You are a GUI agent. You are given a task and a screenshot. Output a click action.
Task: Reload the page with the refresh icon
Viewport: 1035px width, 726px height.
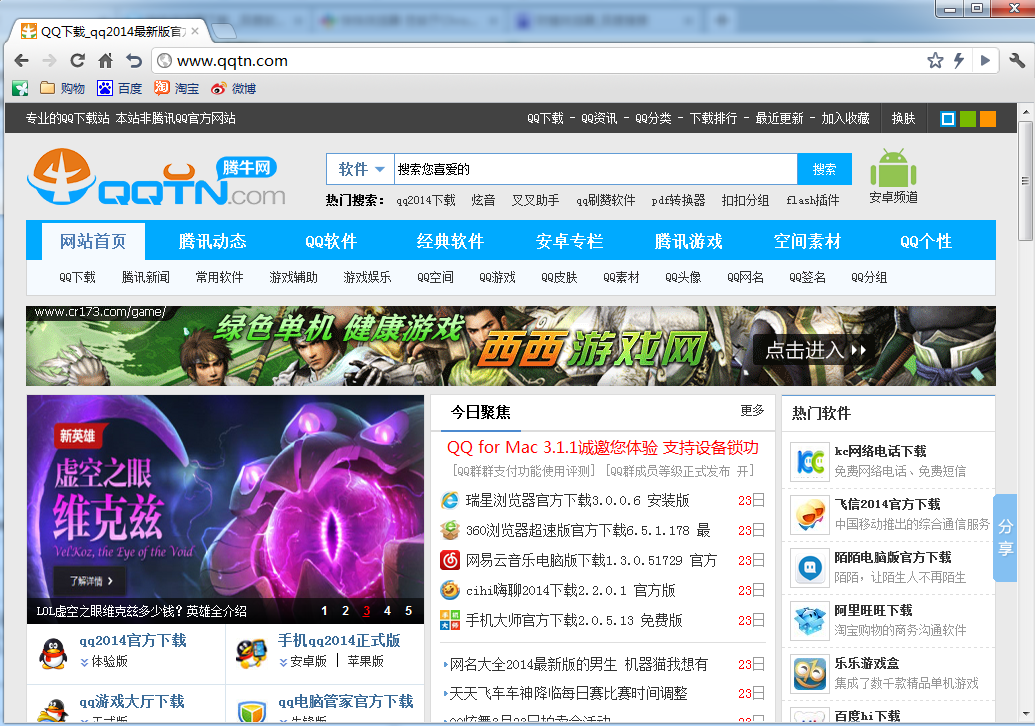[77, 61]
